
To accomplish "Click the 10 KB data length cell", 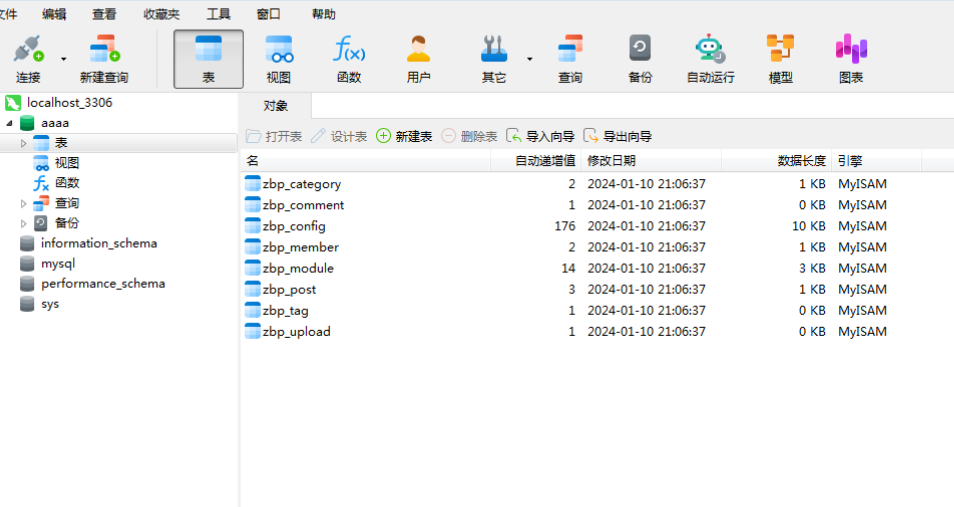I will [809, 226].
